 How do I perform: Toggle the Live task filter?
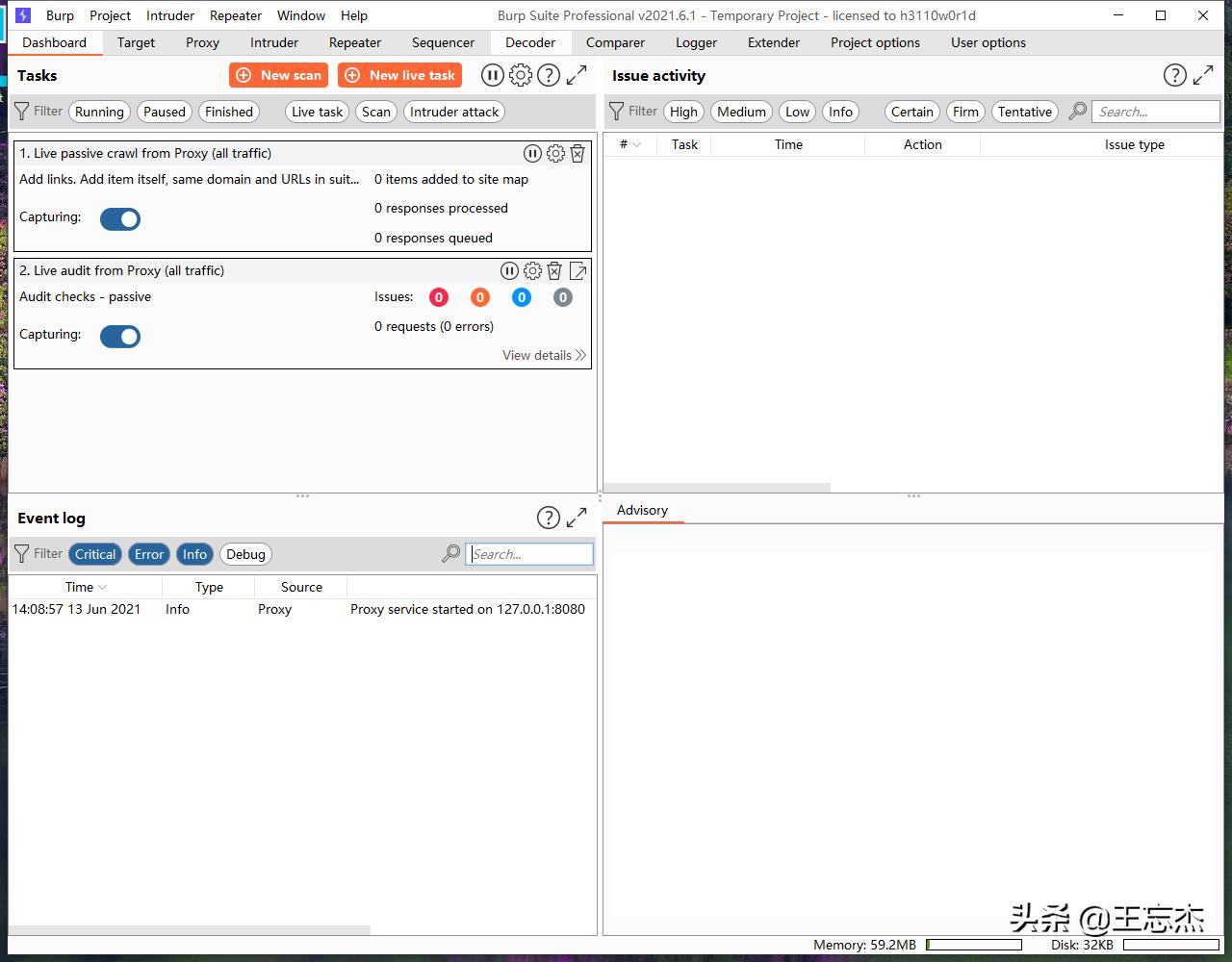click(x=318, y=112)
